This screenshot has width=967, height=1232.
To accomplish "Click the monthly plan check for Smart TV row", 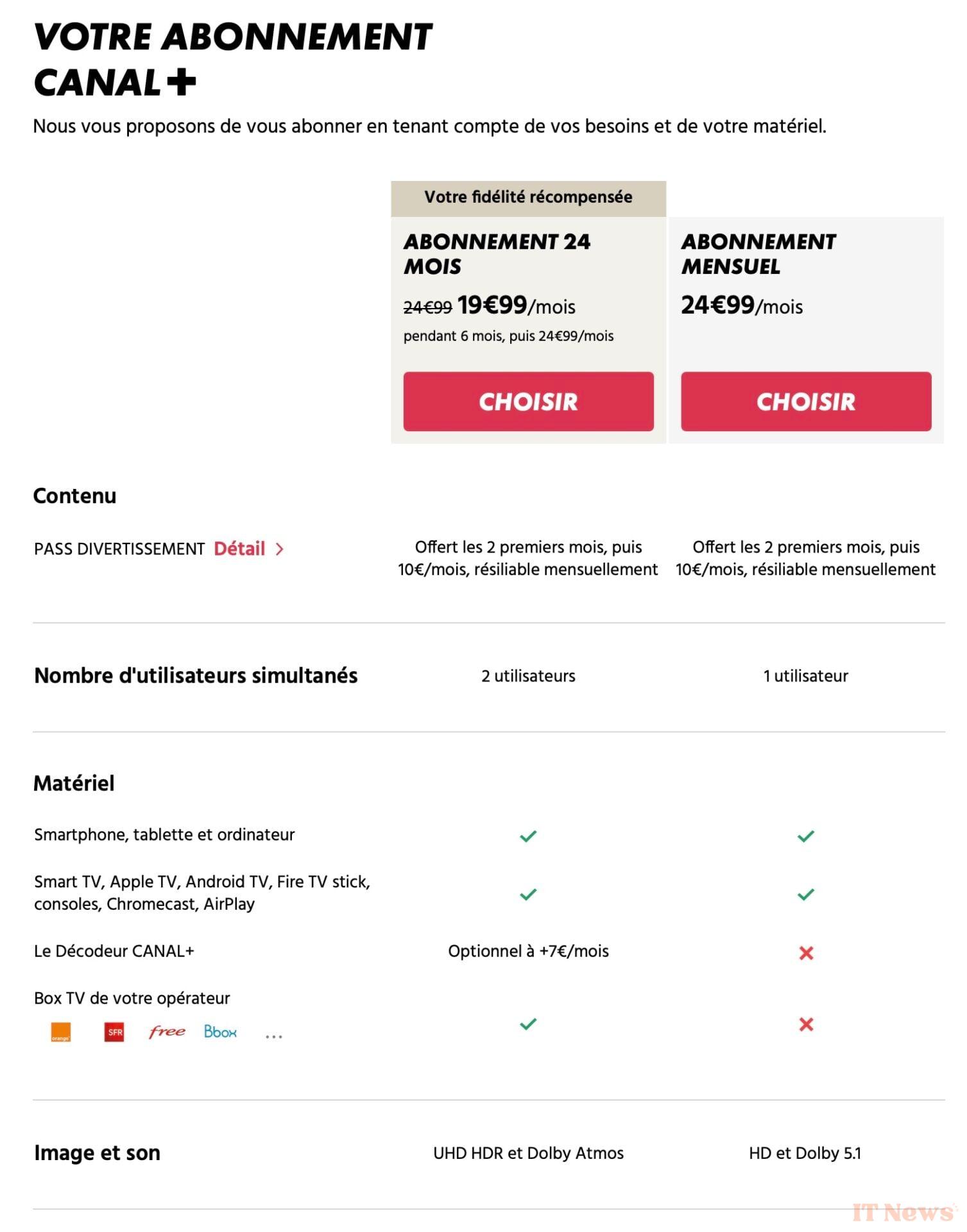I will pyautogui.click(x=805, y=894).
